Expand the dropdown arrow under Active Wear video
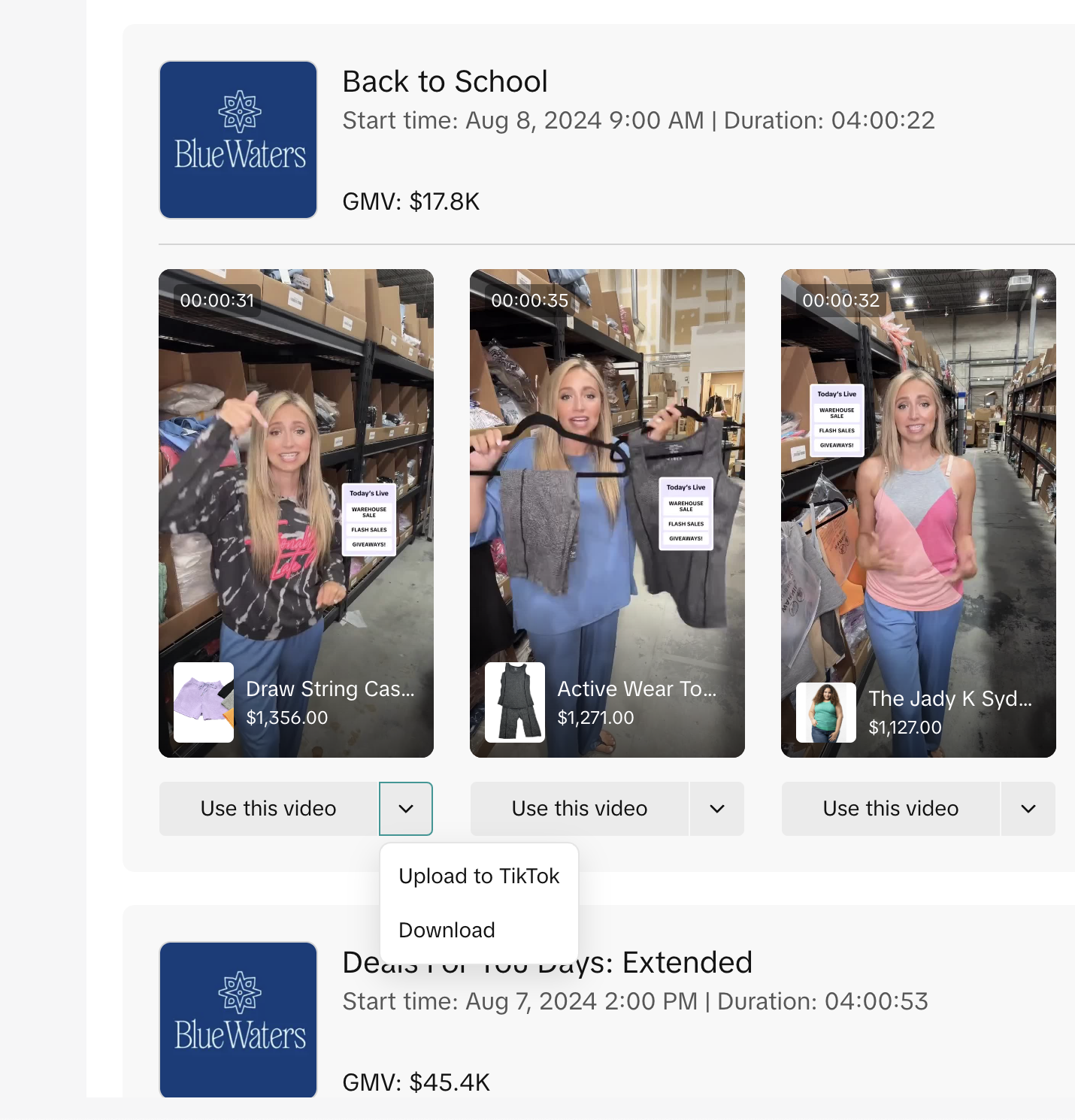Viewport: 1075px width, 1120px height. 717,809
